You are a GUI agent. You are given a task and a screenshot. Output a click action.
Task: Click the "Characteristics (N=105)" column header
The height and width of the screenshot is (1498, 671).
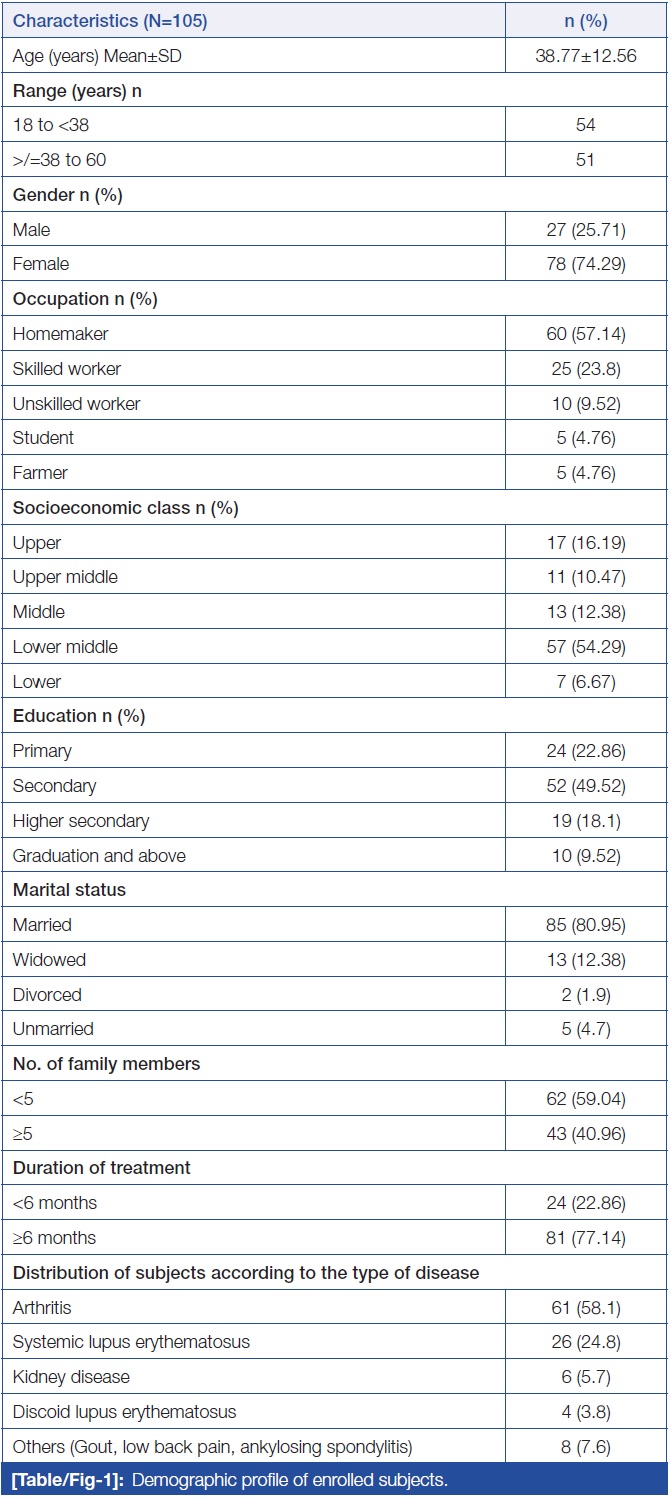110,21
